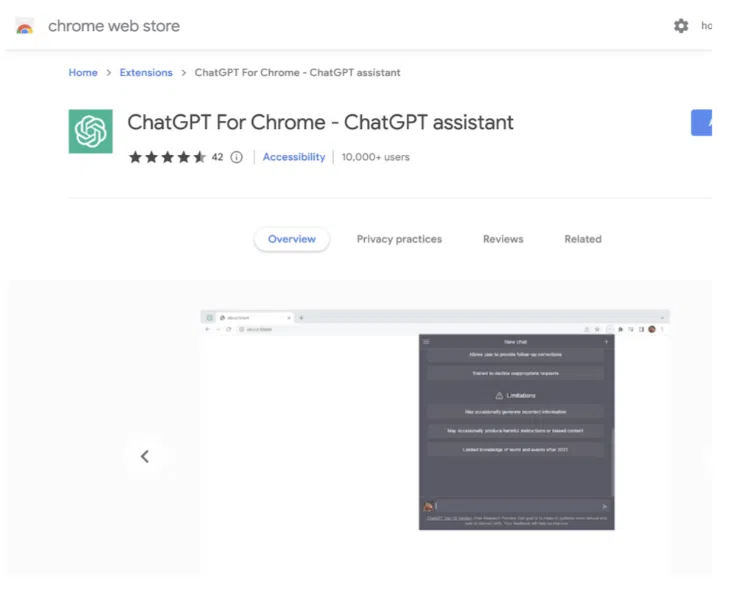Click the star rating icons
The width and height of the screenshot is (738, 590).
tap(168, 157)
